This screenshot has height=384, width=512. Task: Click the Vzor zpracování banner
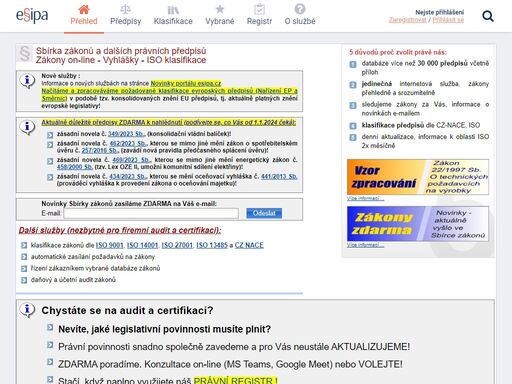tap(418, 177)
